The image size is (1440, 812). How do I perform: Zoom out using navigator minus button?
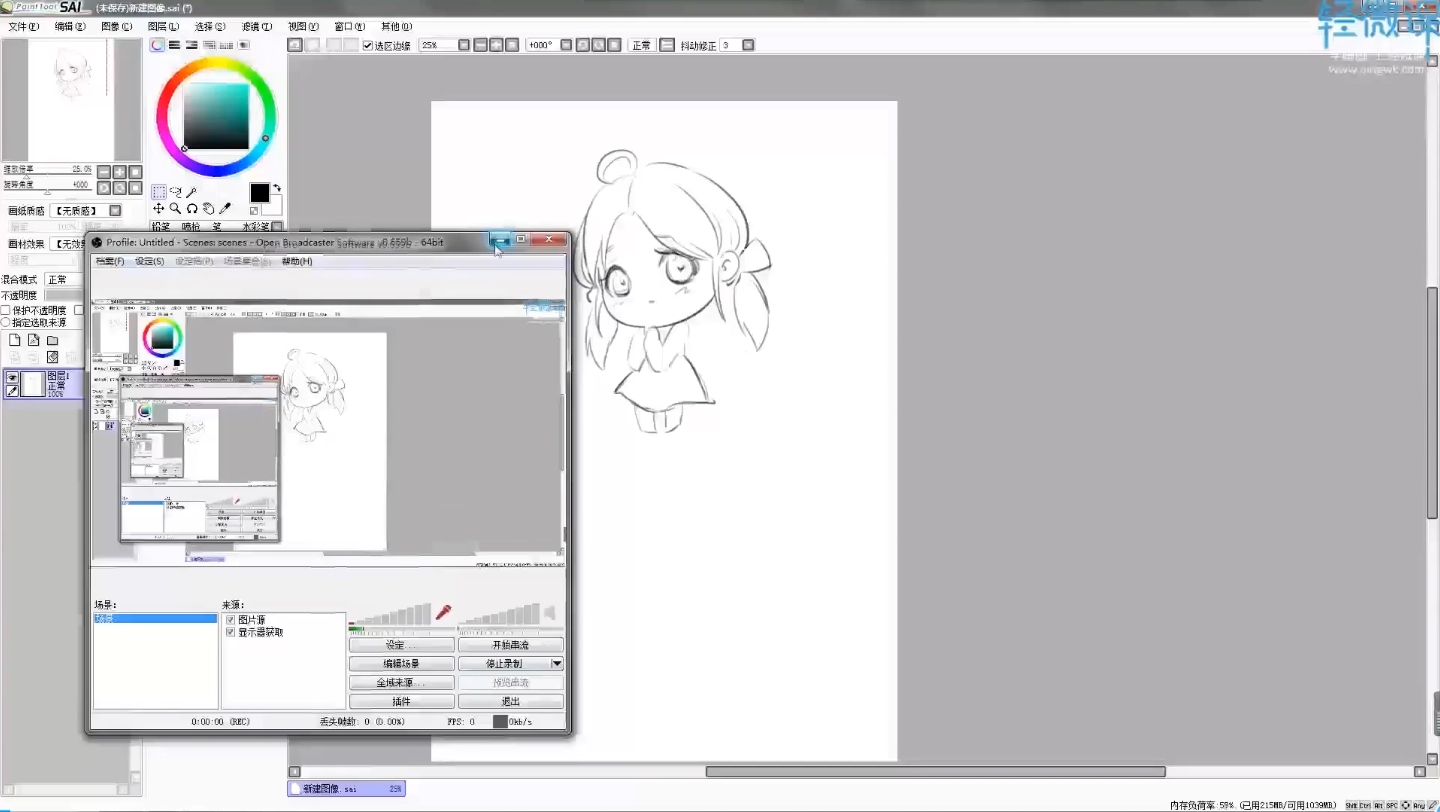tap(104, 172)
